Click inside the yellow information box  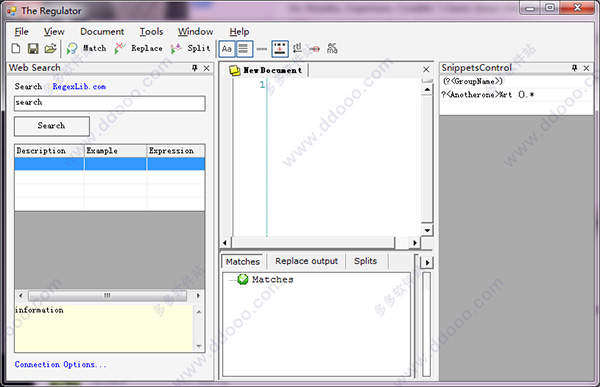point(104,328)
